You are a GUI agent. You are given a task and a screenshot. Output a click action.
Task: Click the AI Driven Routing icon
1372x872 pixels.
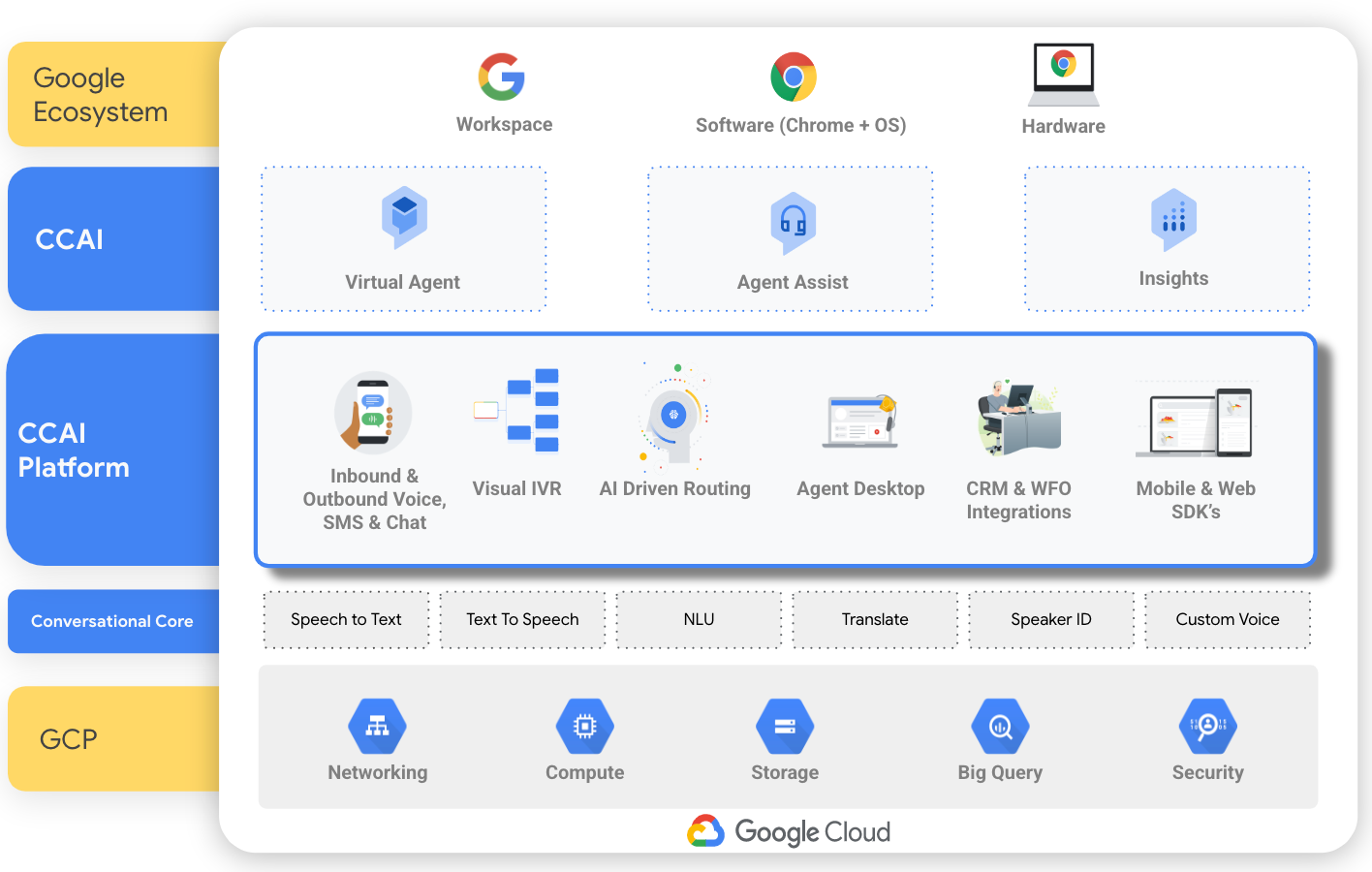[674, 415]
